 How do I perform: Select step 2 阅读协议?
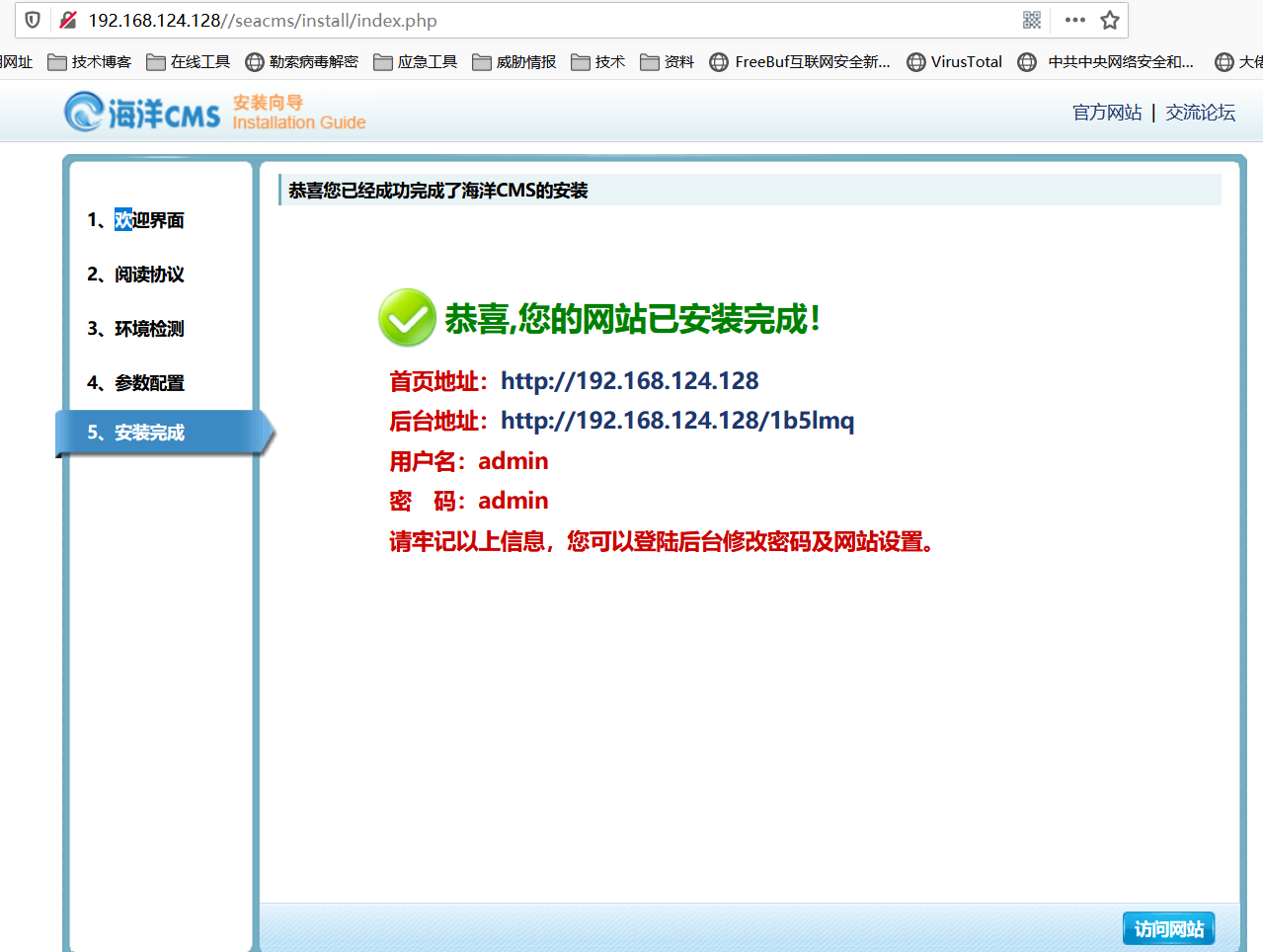click(x=136, y=274)
